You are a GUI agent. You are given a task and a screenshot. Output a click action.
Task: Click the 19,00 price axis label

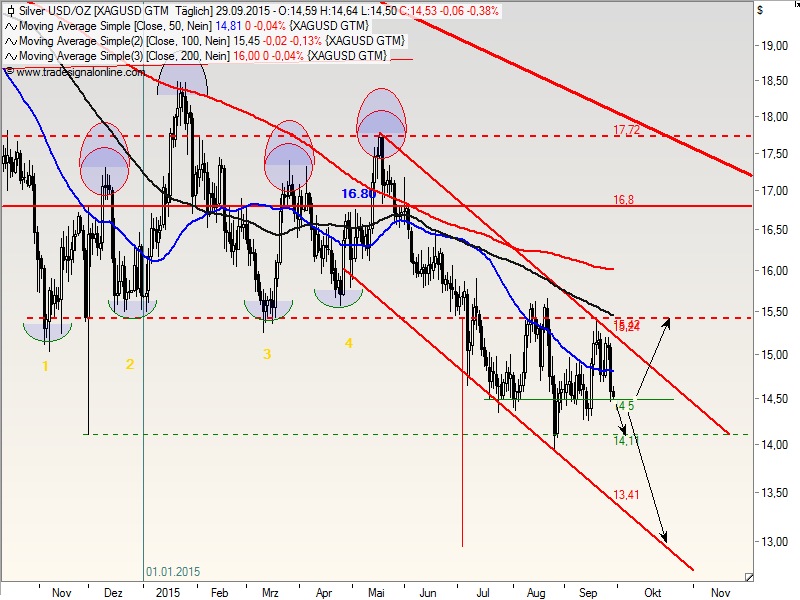774,46
